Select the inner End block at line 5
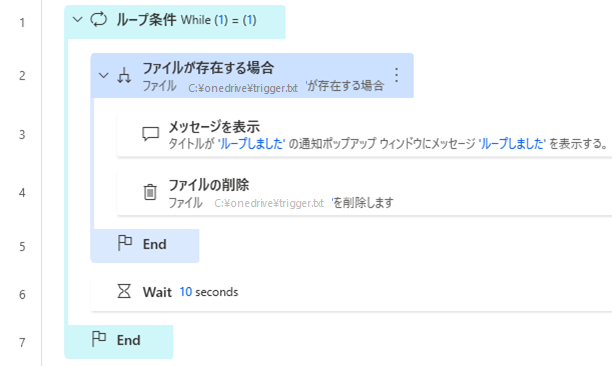Screen dimensions: 612x366 145,245
